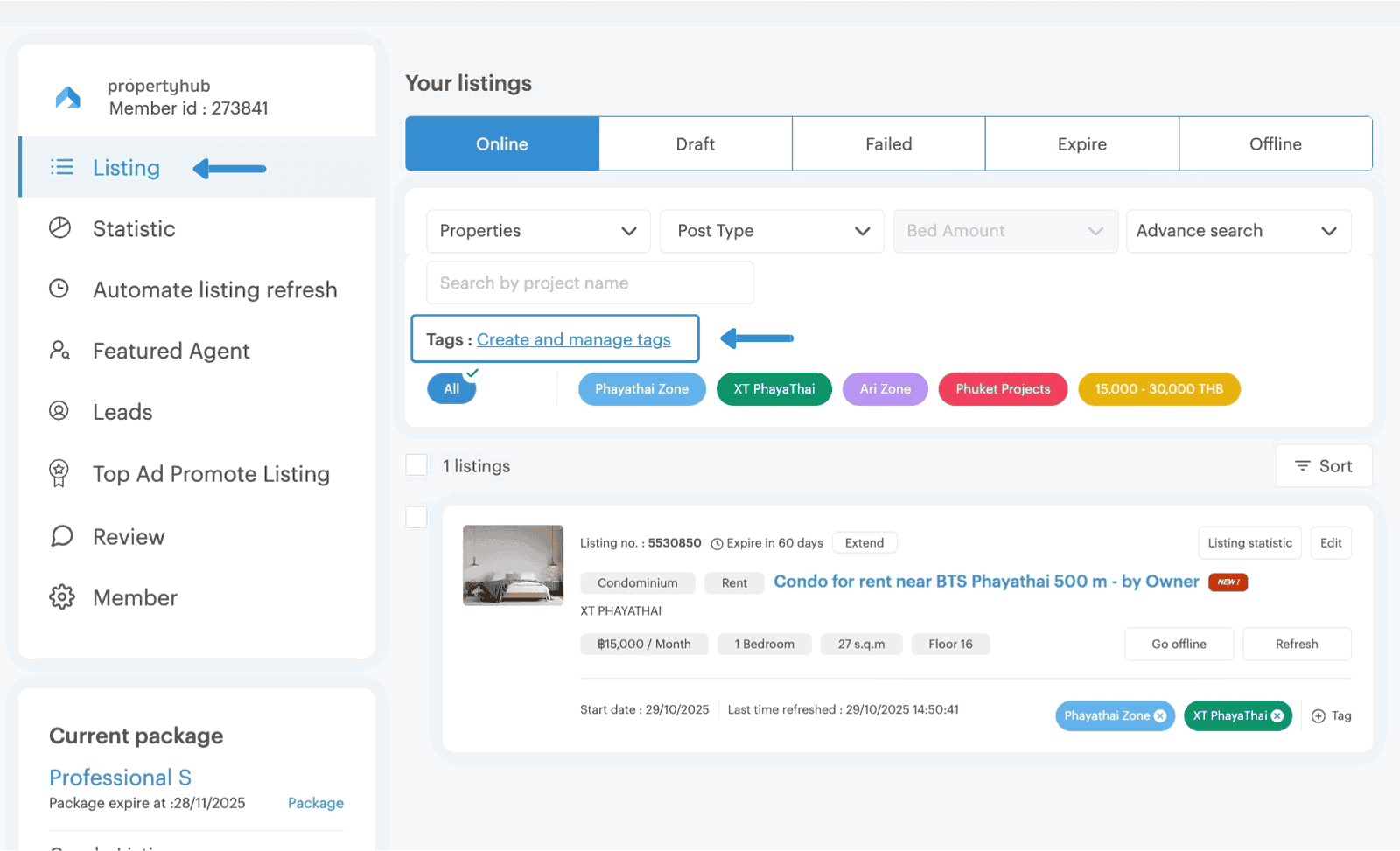Open Top Ad Promote Listing badge icon

[x=61, y=473]
